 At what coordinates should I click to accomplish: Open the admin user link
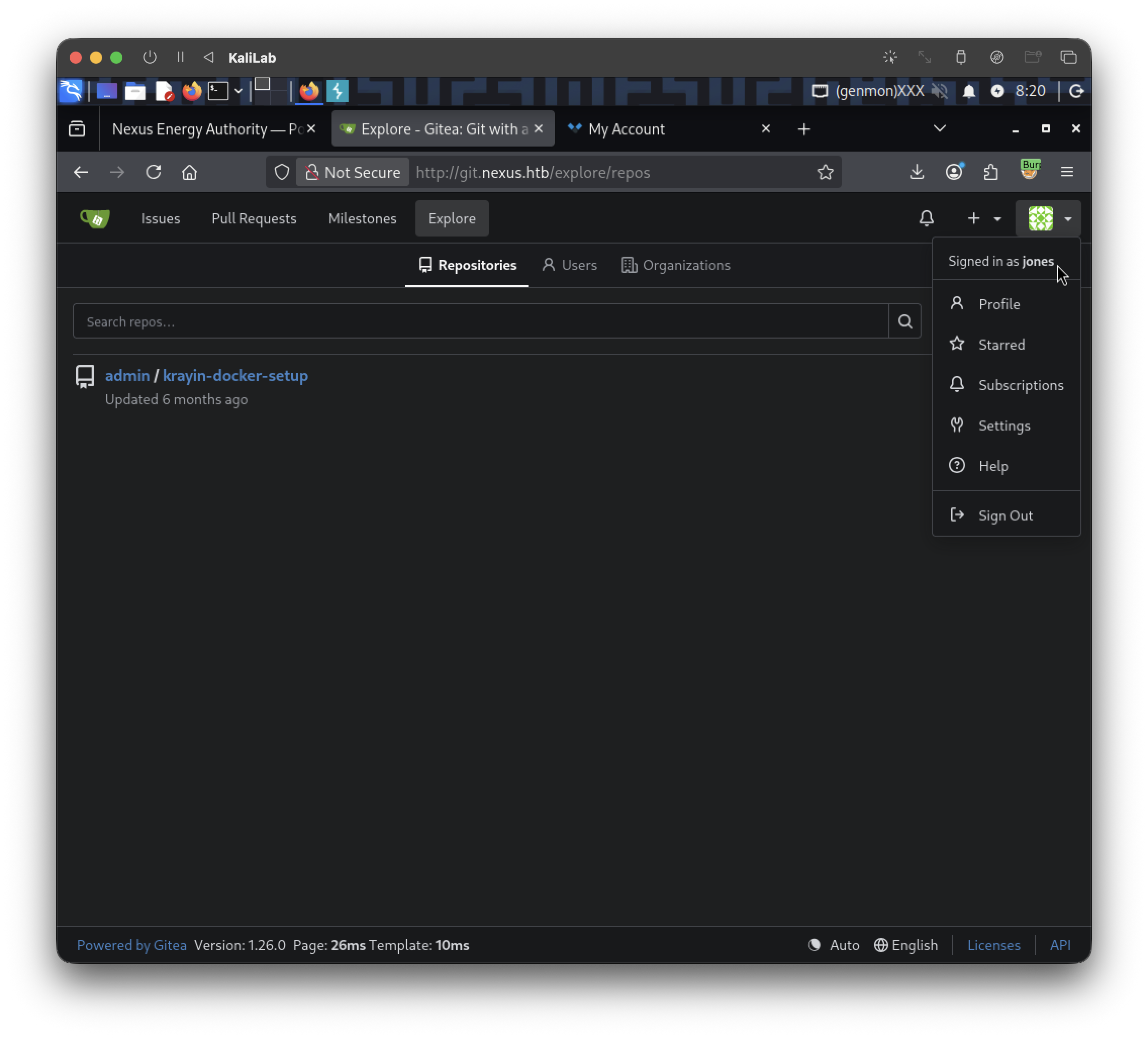[127, 376]
